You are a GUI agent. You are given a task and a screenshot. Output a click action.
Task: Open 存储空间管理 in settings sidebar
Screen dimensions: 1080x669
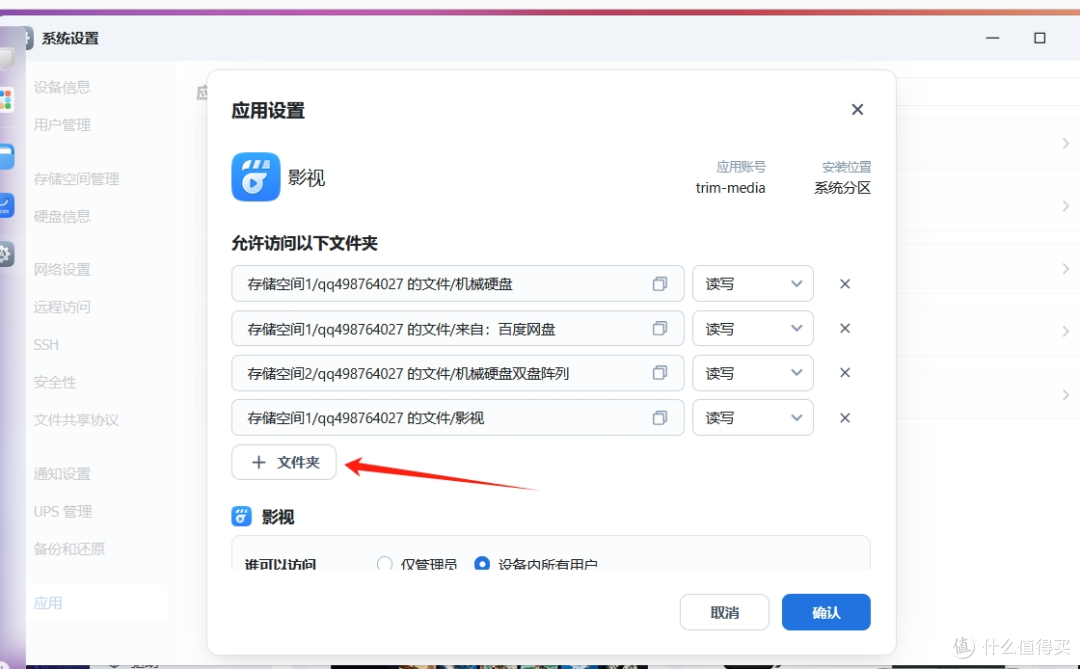pos(76,179)
